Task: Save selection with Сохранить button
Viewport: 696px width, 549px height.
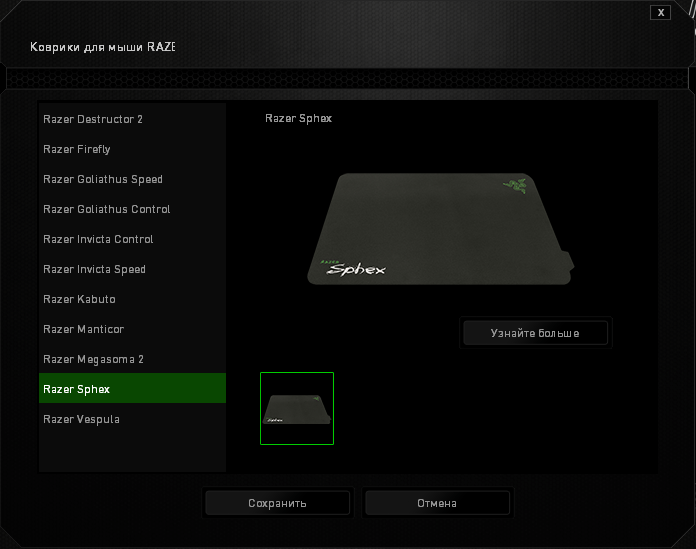Action: [277, 503]
